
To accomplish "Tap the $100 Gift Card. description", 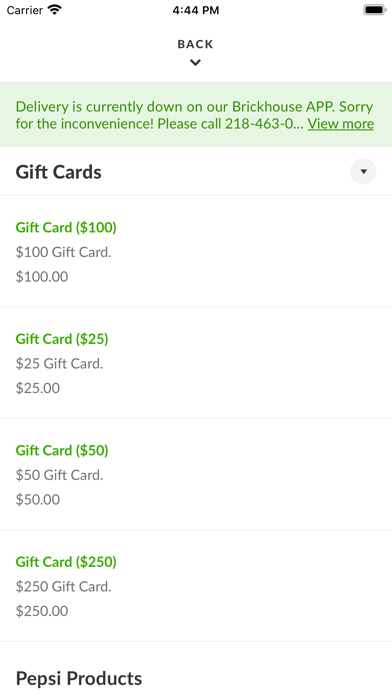I will [x=63, y=252].
